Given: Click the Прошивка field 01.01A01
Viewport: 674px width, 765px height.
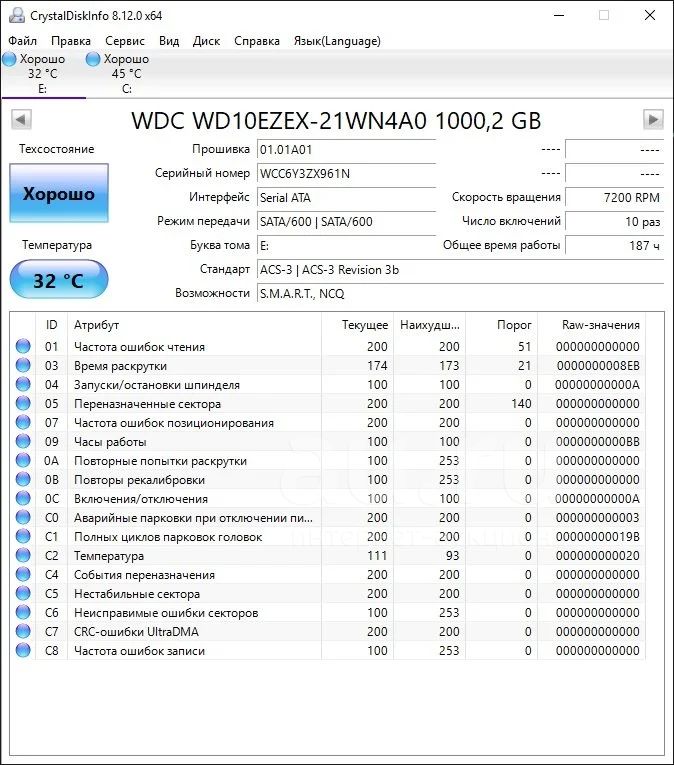Looking at the screenshot, I should 346,149.
